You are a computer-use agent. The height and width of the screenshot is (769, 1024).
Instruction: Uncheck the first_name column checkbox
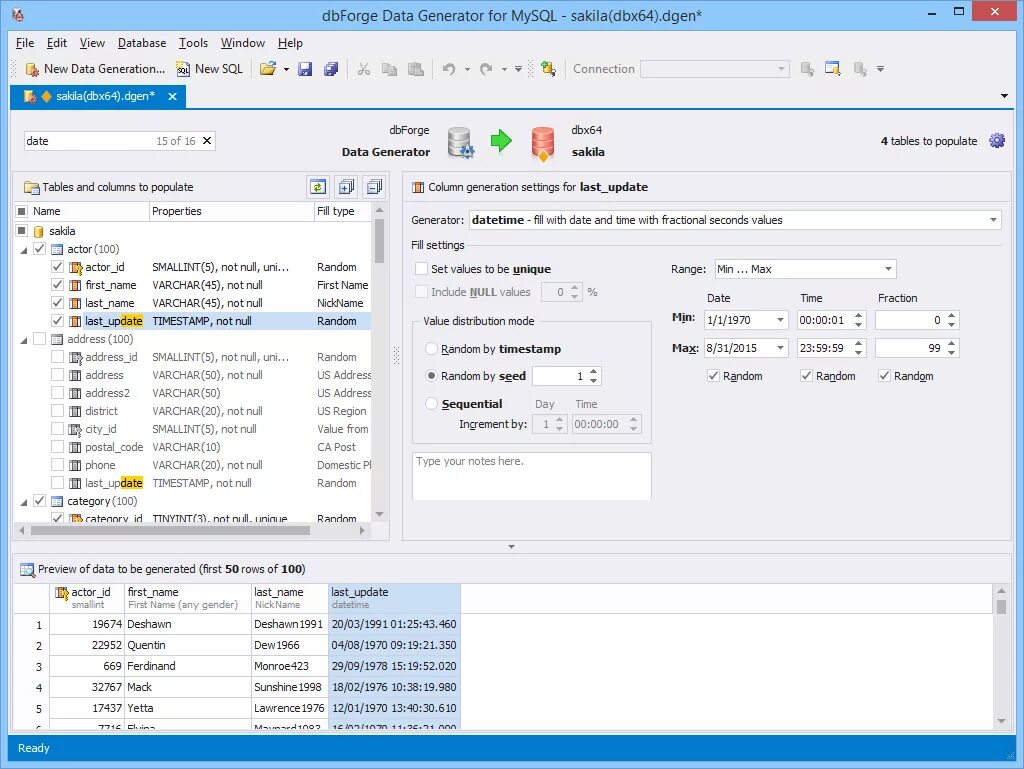(57, 285)
